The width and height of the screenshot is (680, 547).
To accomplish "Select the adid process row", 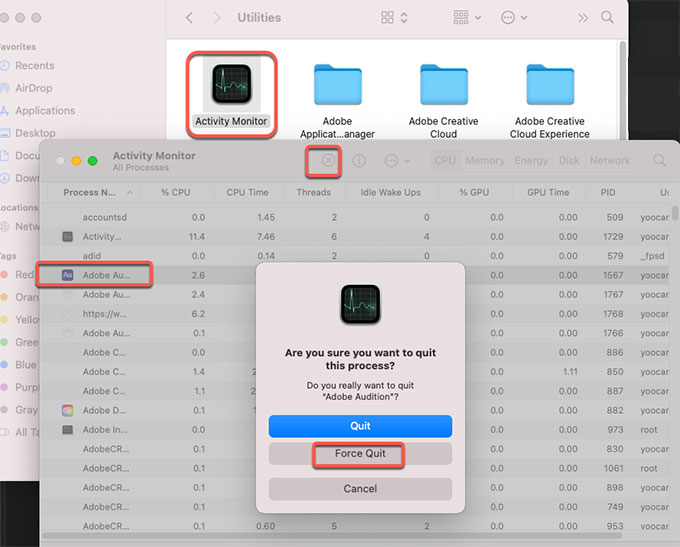I will pos(356,256).
